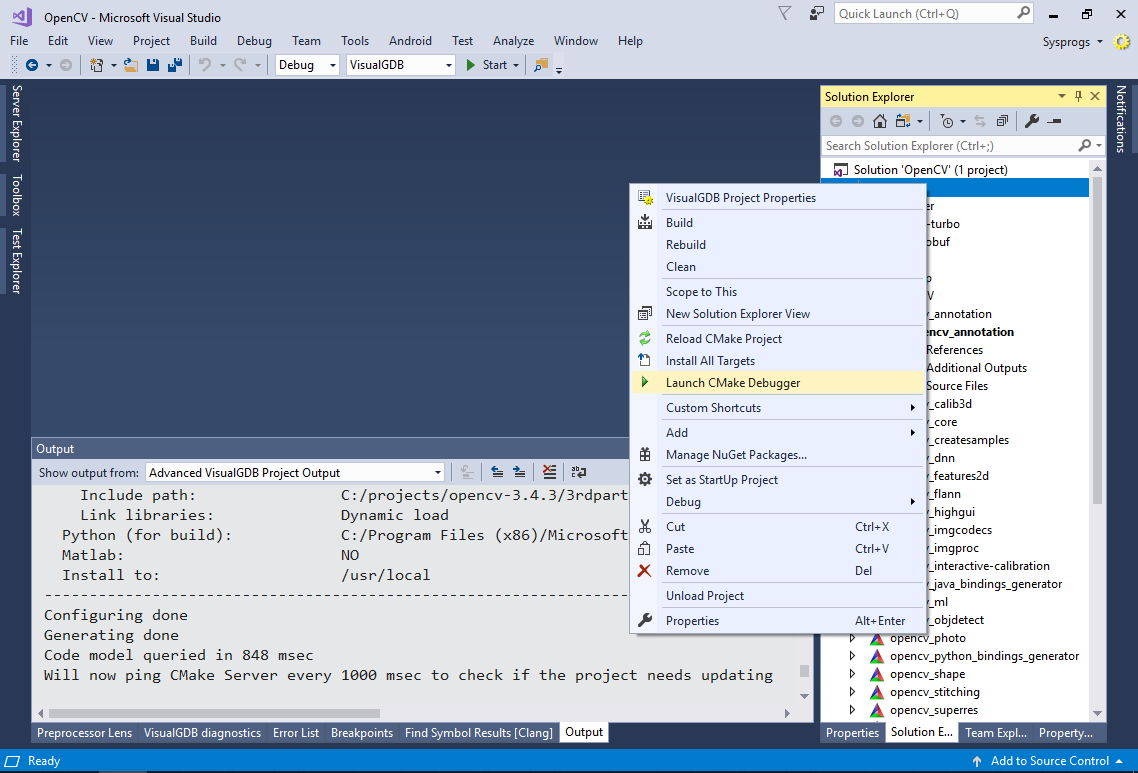Click the Open File folder icon
The width and height of the screenshot is (1138, 773).
pyautogui.click(x=131, y=65)
